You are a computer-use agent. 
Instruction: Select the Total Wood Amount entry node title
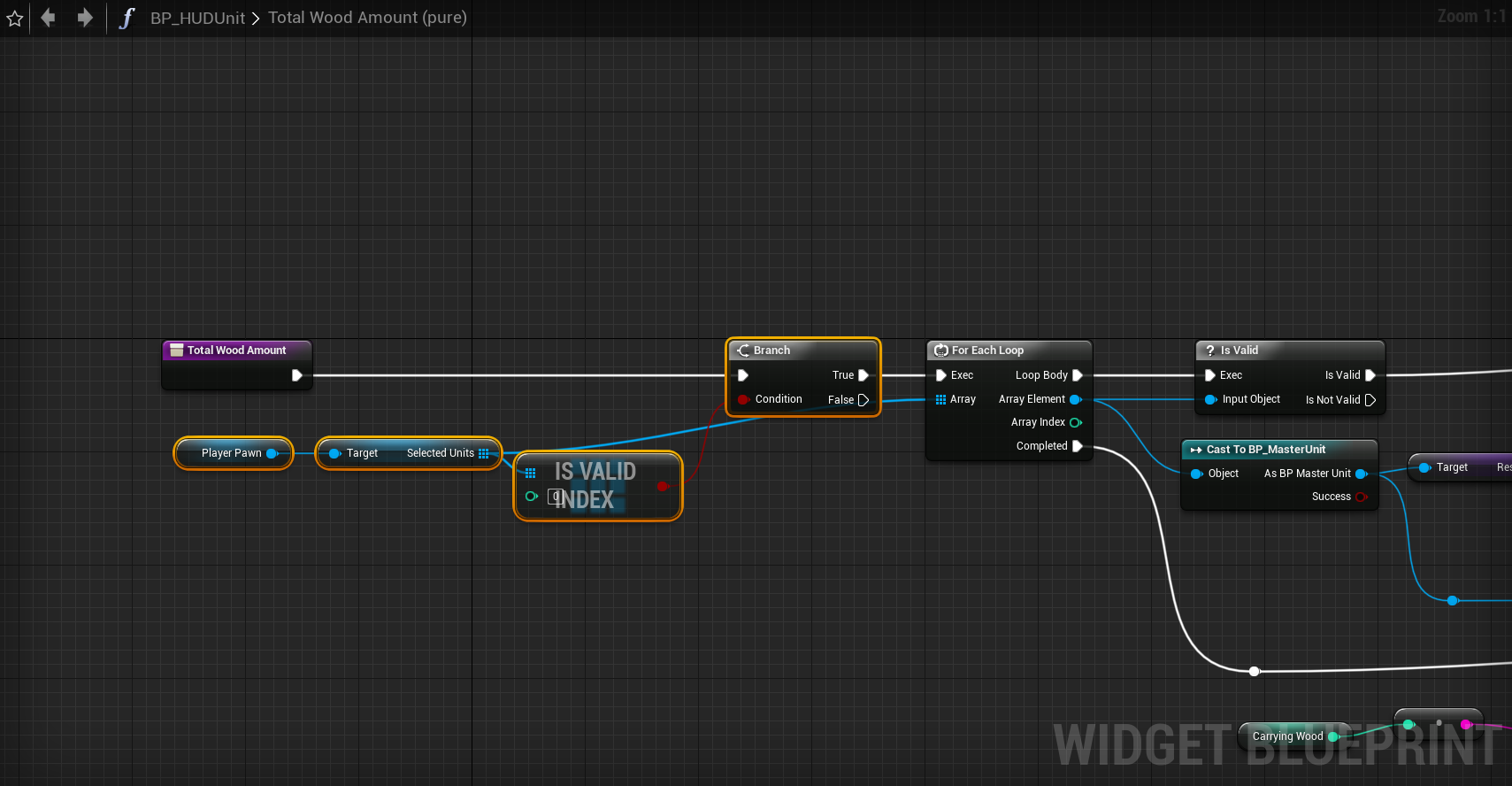click(236, 351)
